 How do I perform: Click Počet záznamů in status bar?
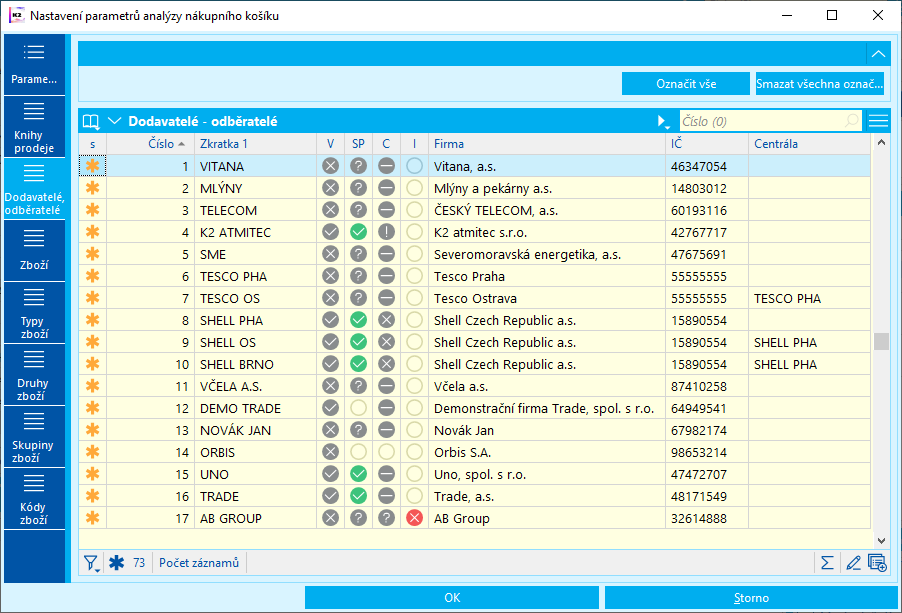[x=199, y=562]
